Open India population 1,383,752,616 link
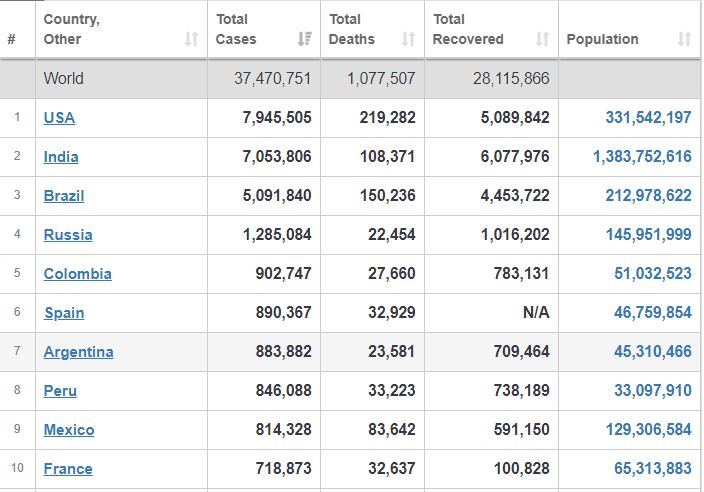The height and width of the screenshot is (492, 704). (x=642, y=157)
